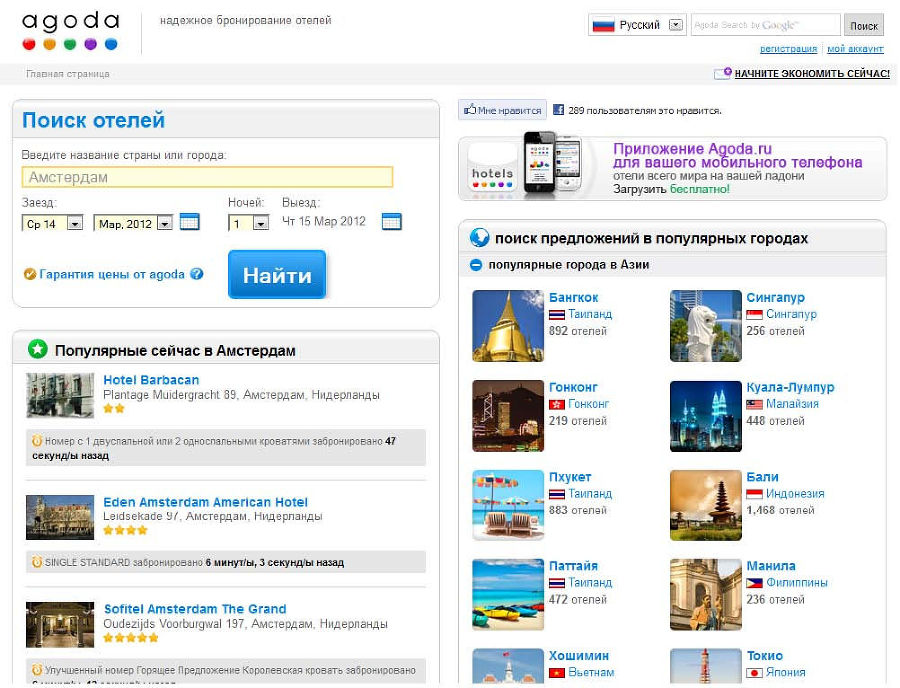Open the check-in calendar icon

[189, 222]
